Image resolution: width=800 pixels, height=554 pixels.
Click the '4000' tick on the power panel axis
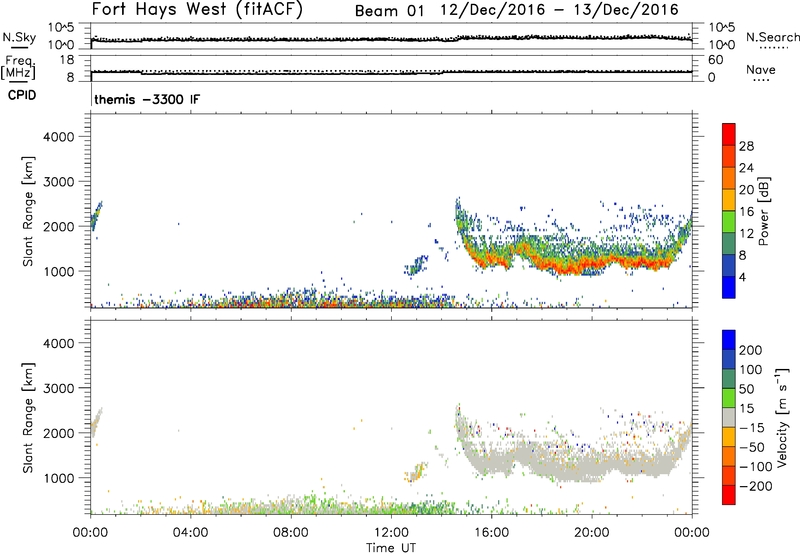[x=59, y=137]
